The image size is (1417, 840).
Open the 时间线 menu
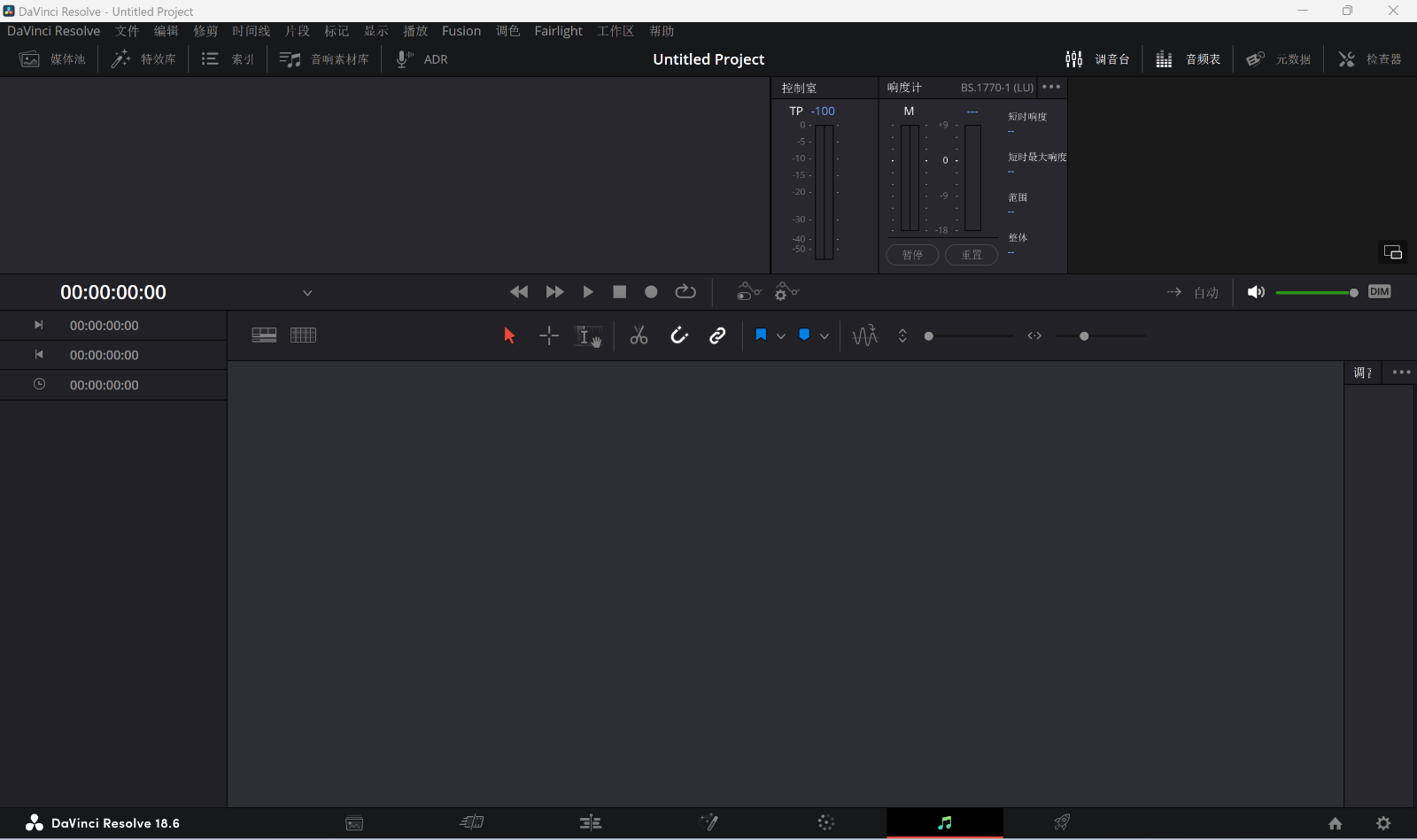[x=251, y=31]
